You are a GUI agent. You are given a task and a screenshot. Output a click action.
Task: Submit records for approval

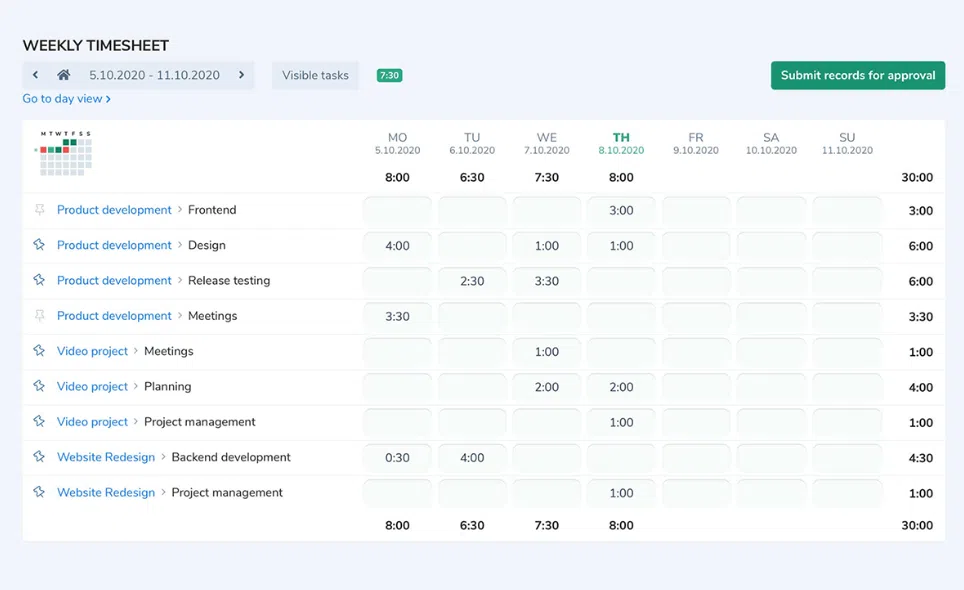(857, 75)
